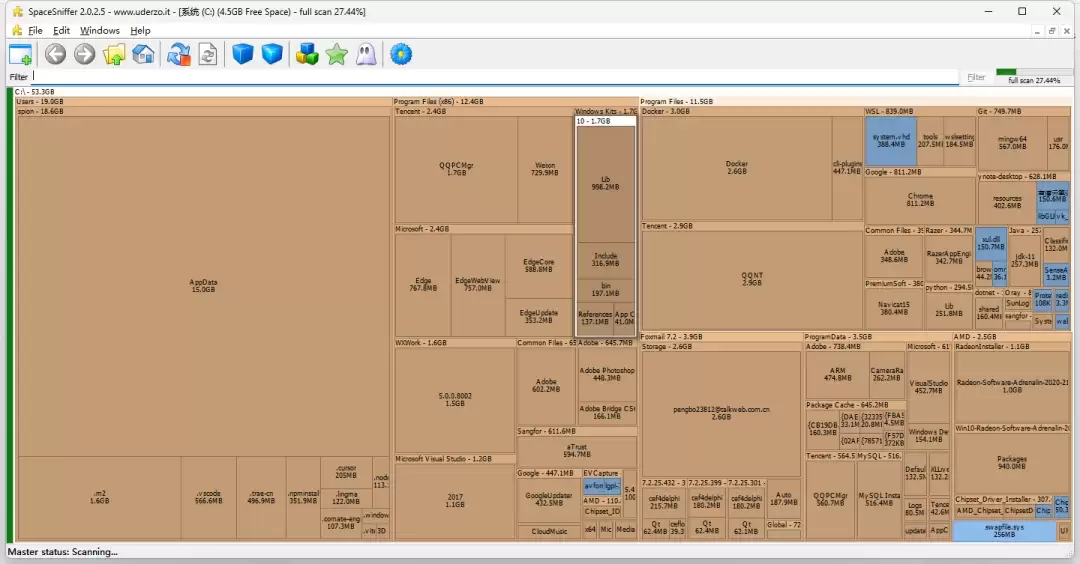Select the MySQL Insta 516.4MB block
The width and height of the screenshot is (1080, 564).
pyautogui.click(x=879, y=499)
